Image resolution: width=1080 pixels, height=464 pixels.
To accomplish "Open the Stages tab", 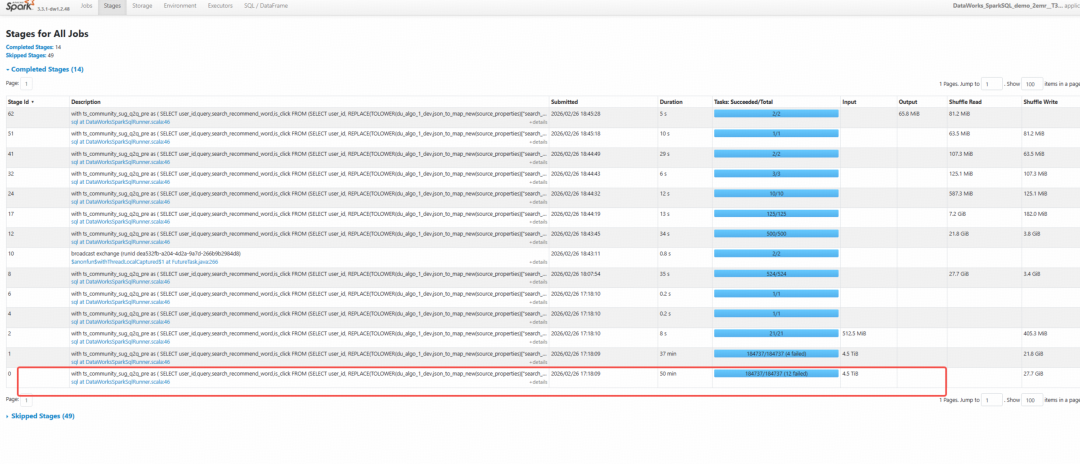I will [x=112, y=6].
